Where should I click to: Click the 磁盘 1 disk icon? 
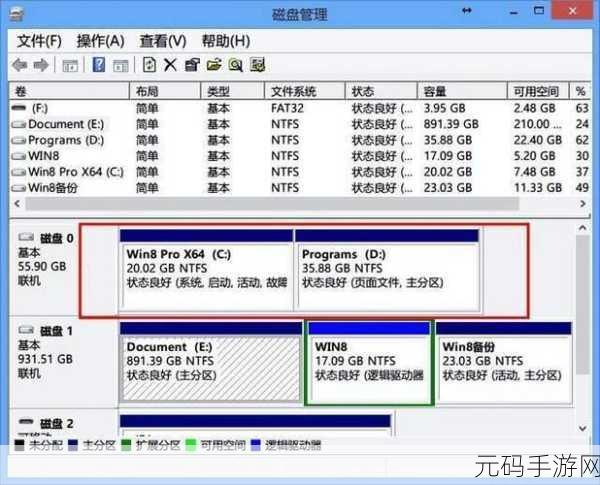pos(26,330)
